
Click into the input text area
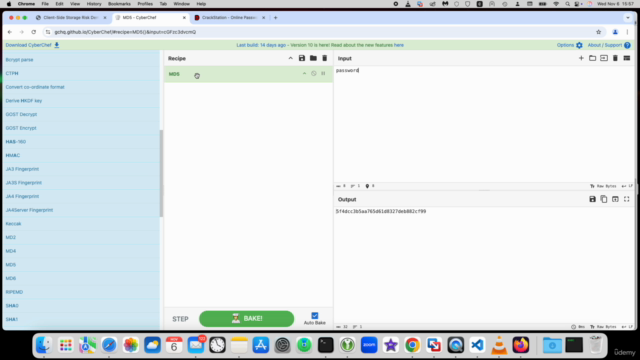484,124
